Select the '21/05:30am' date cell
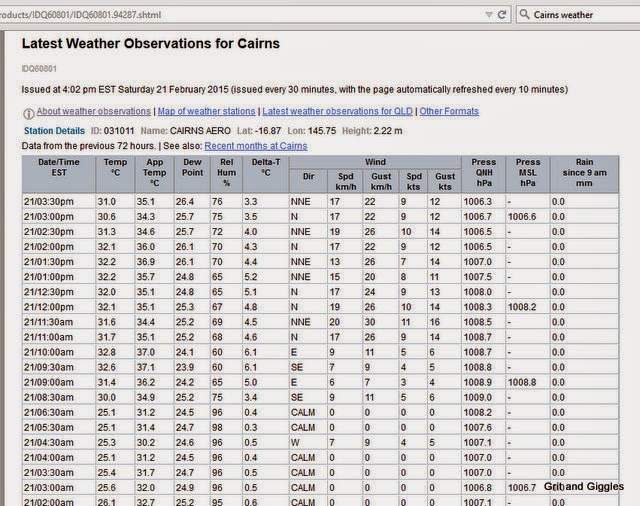 pyautogui.click(x=59, y=428)
